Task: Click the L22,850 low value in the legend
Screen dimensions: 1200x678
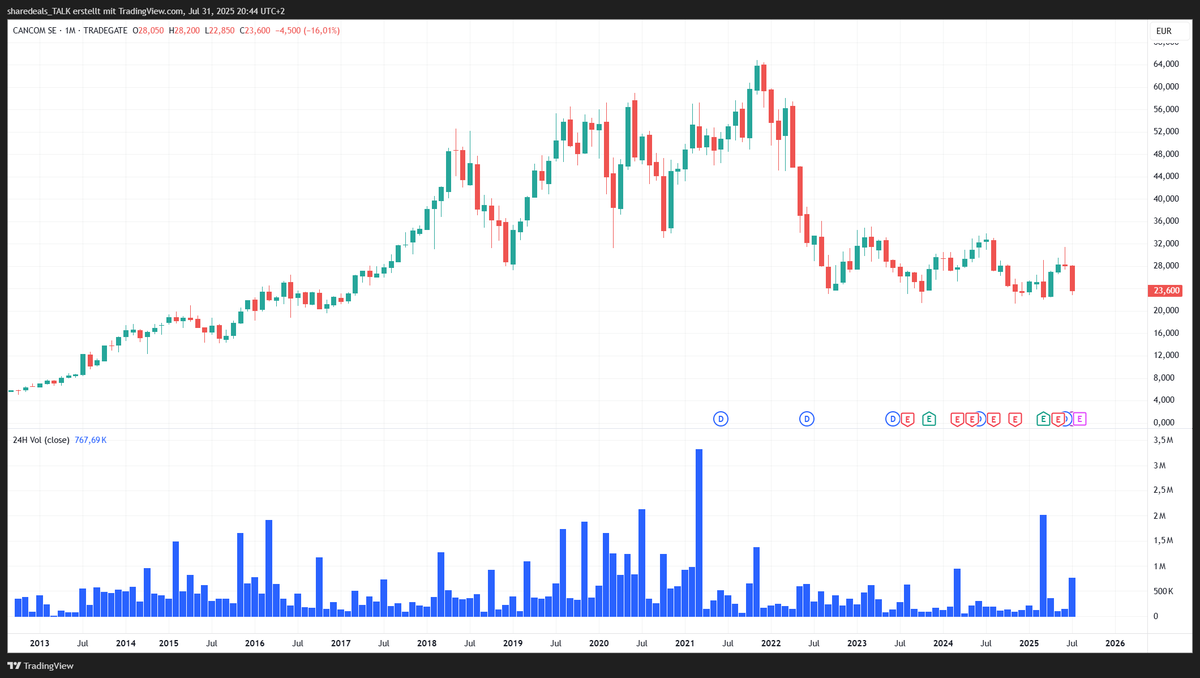Action: point(221,31)
